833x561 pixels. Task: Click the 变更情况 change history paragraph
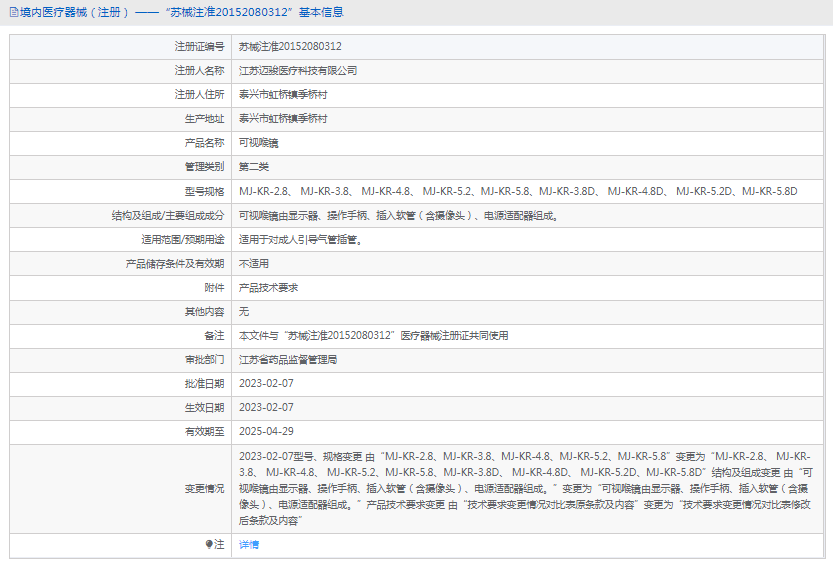525,488
